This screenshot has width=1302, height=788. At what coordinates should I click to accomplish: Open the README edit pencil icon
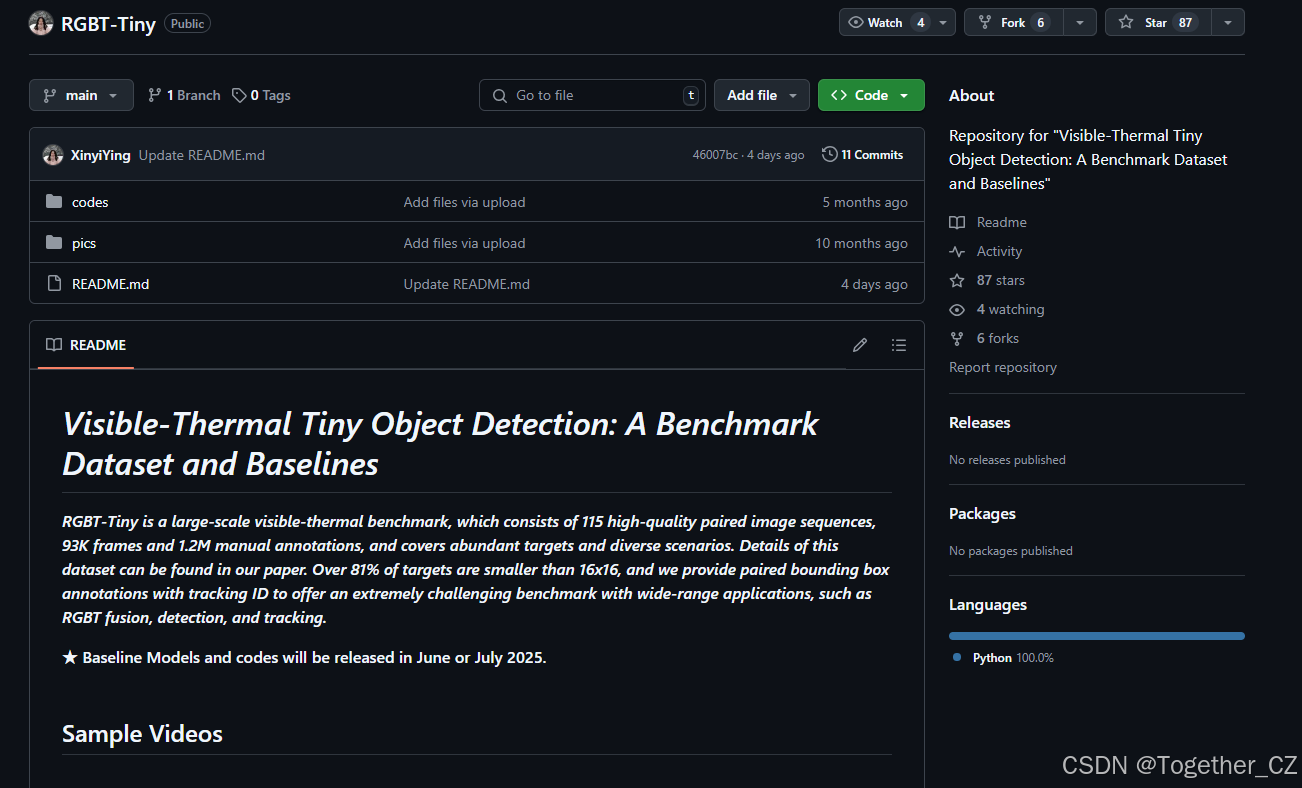pyautogui.click(x=860, y=344)
